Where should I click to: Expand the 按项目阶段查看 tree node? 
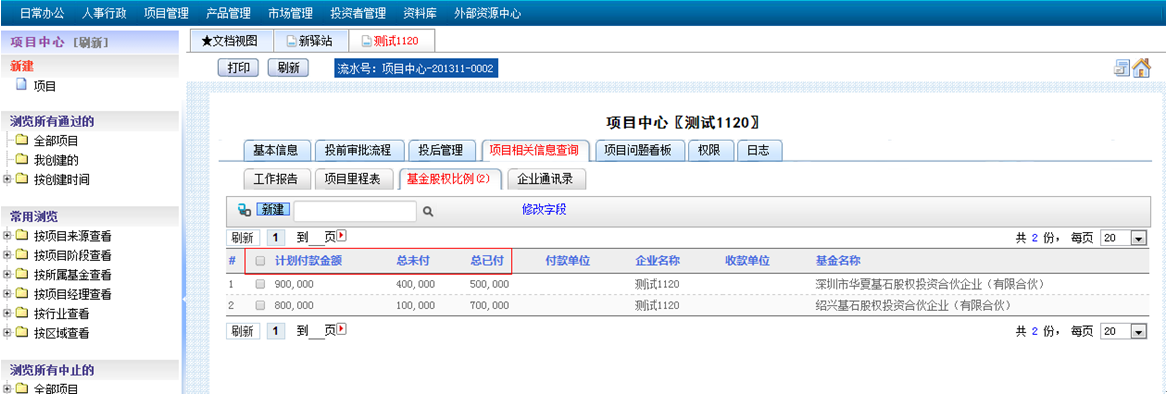point(7,255)
